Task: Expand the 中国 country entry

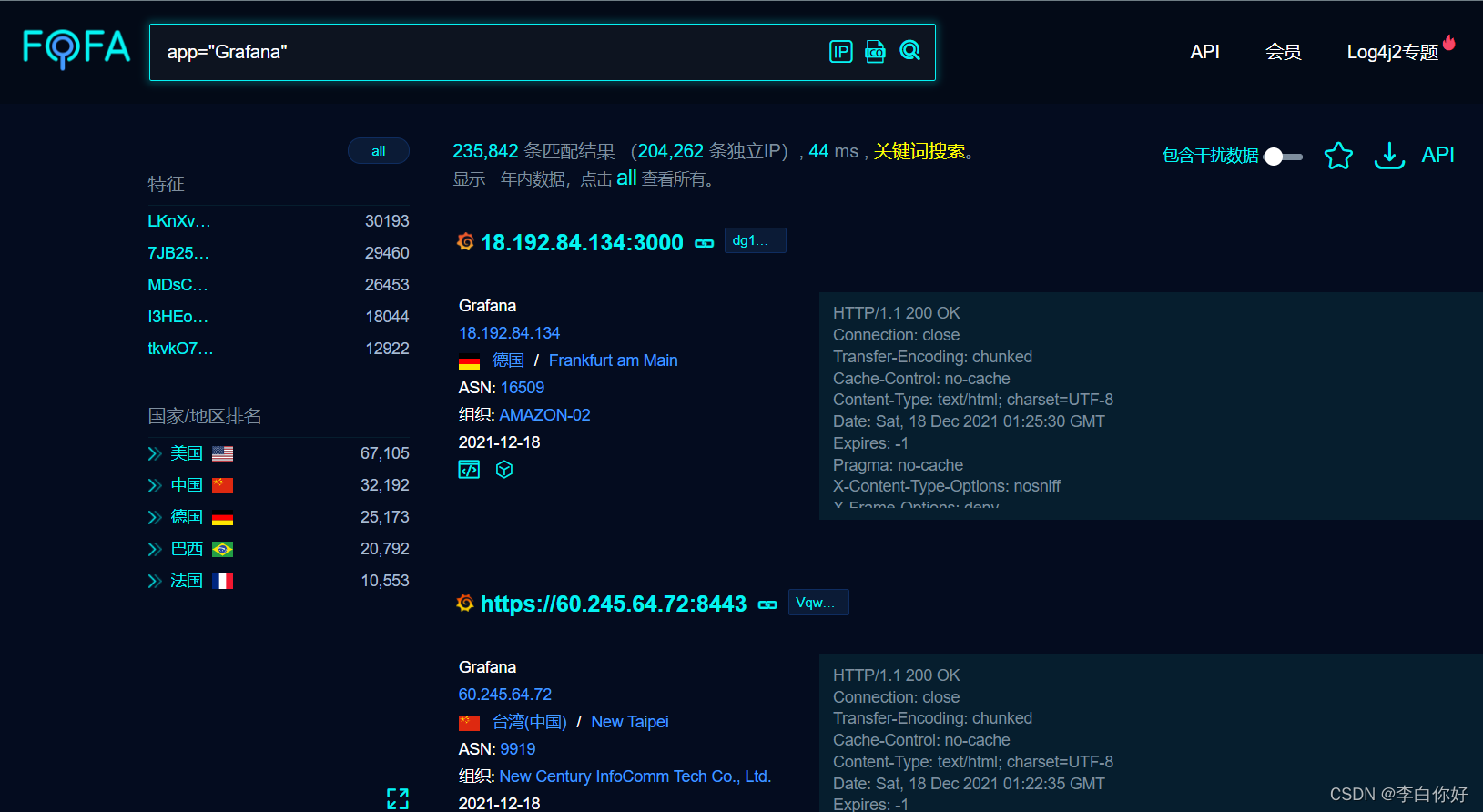Action: click(x=155, y=485)
